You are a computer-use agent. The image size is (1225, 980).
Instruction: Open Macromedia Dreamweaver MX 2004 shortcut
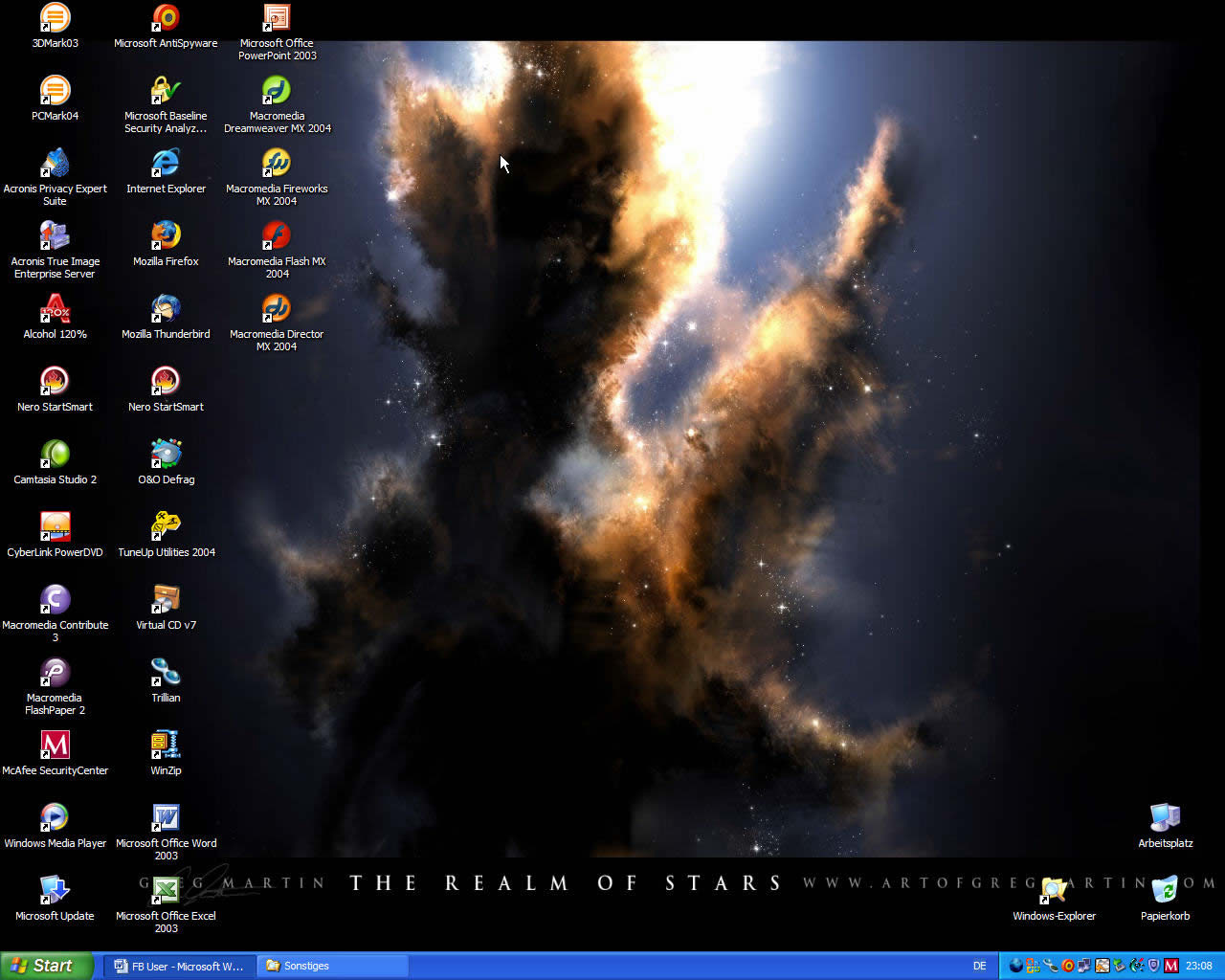277,104
